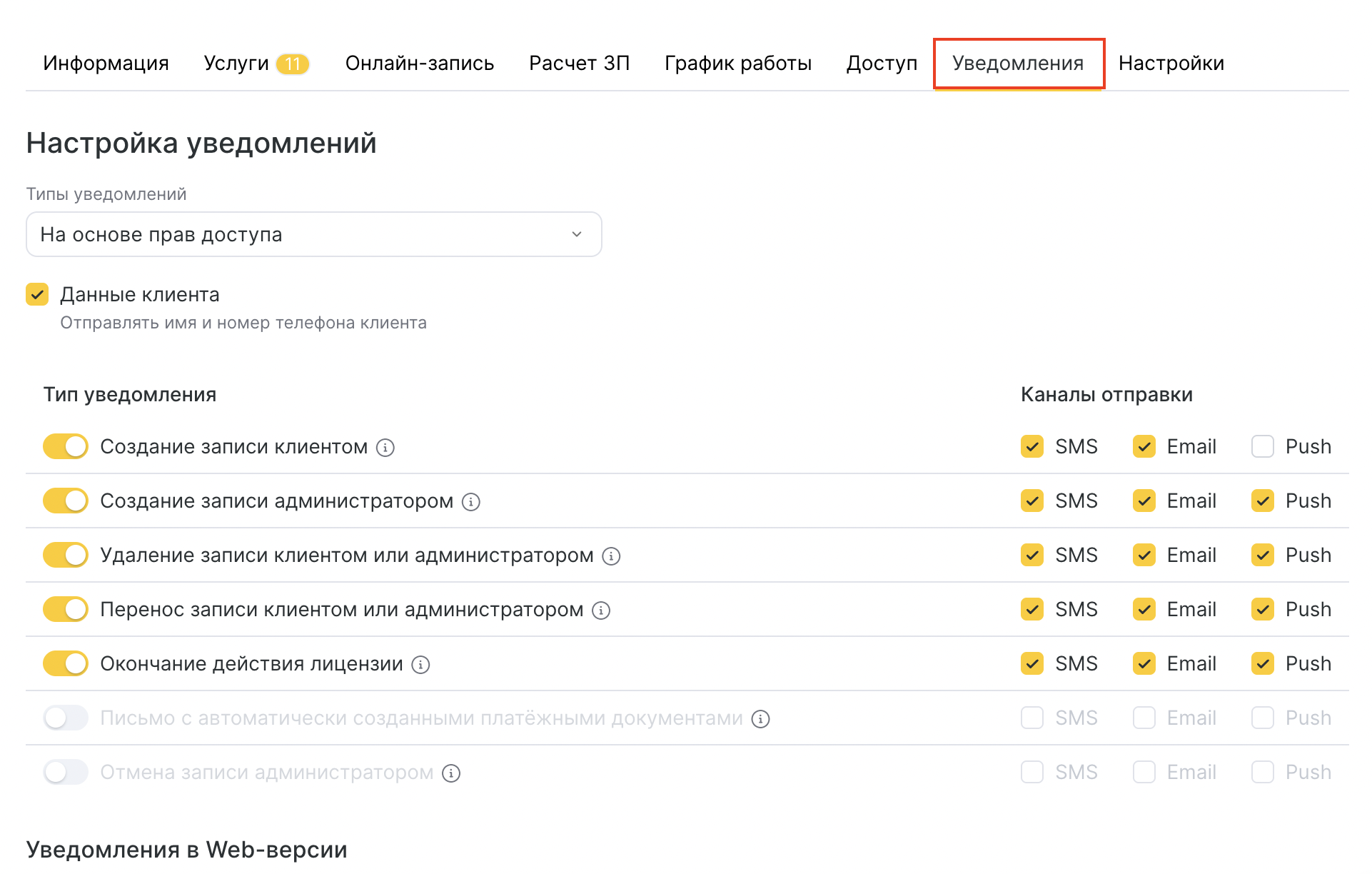Go to the Настройки tab
1372x874 pixels.
click(x=1171, y=64)
